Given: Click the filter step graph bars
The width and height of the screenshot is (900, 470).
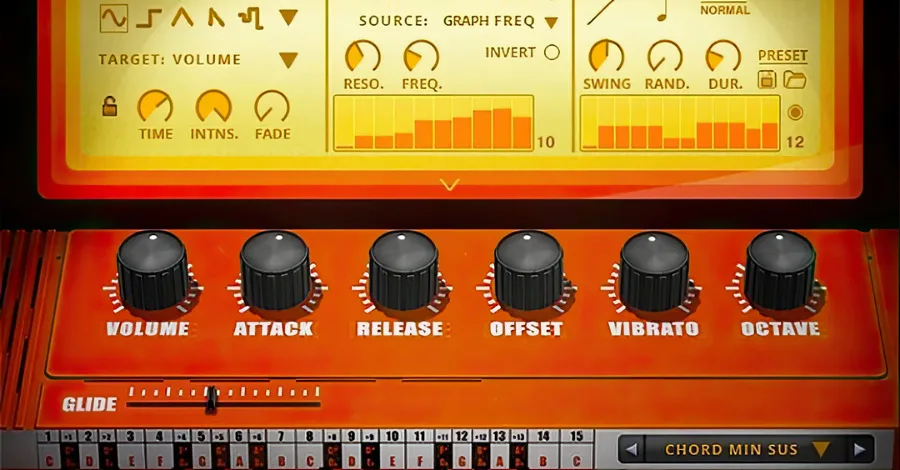Looking at the screenshot, I should (x=433, y=123).
